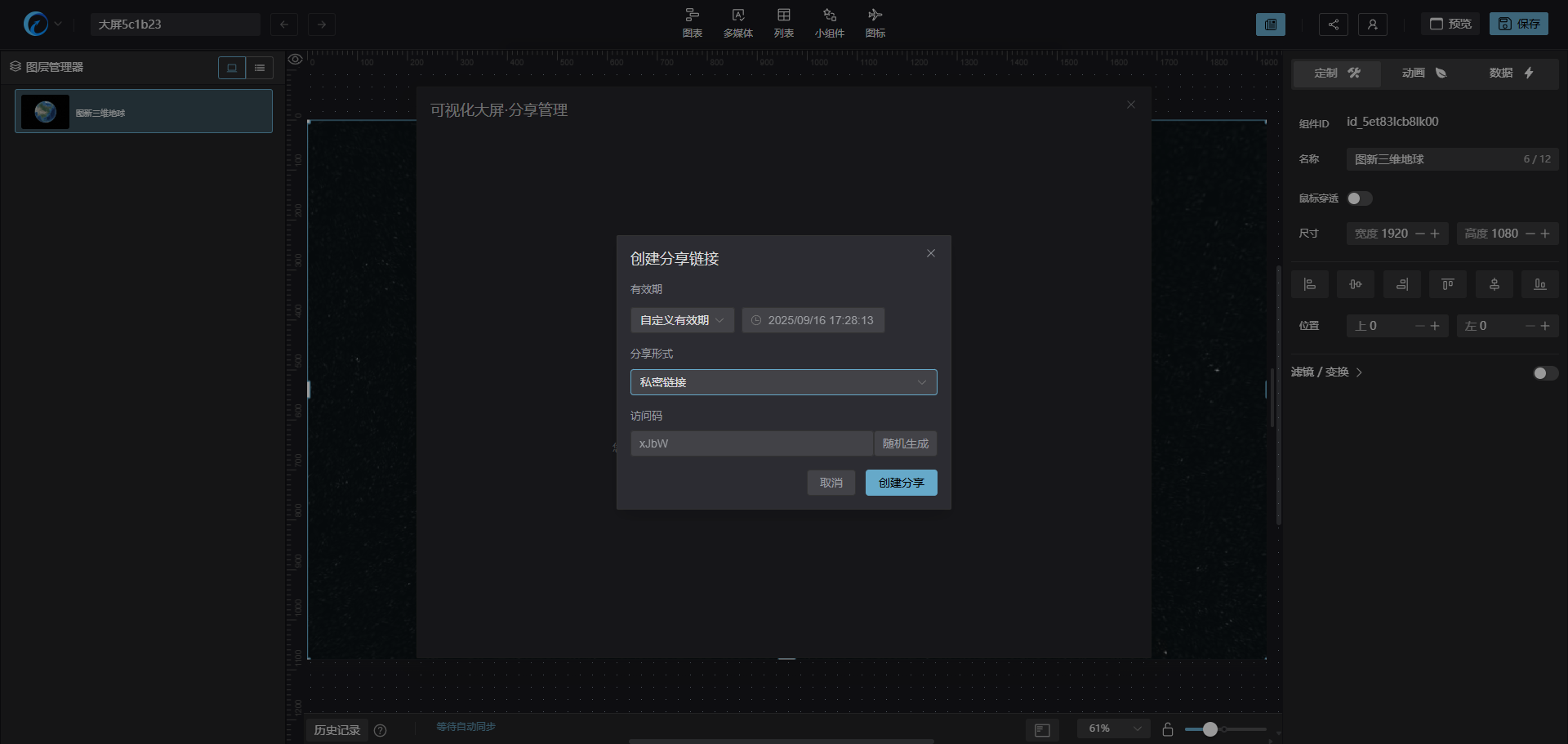Toggle the 鼠标穿透 switch

click(x=1359, y=198)
